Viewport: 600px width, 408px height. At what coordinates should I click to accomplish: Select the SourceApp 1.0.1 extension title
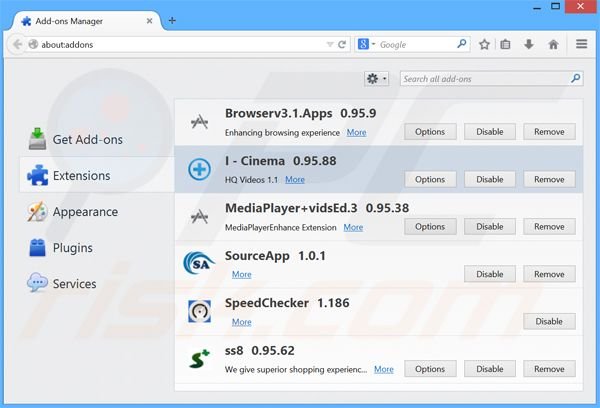[275, 256]
